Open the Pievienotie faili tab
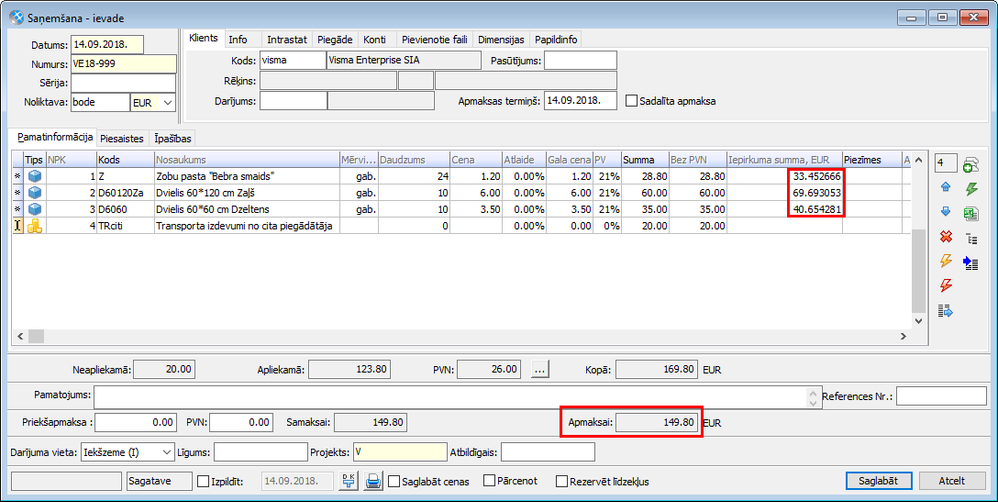Screen dimensions: 998x502 [x=435, y=39]
